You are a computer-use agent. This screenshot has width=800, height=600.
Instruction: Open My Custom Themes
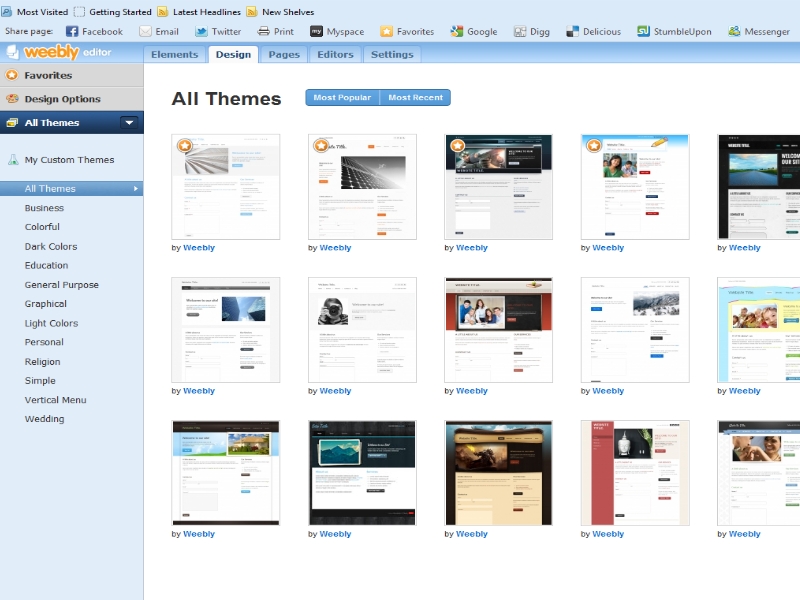[69, 160]
